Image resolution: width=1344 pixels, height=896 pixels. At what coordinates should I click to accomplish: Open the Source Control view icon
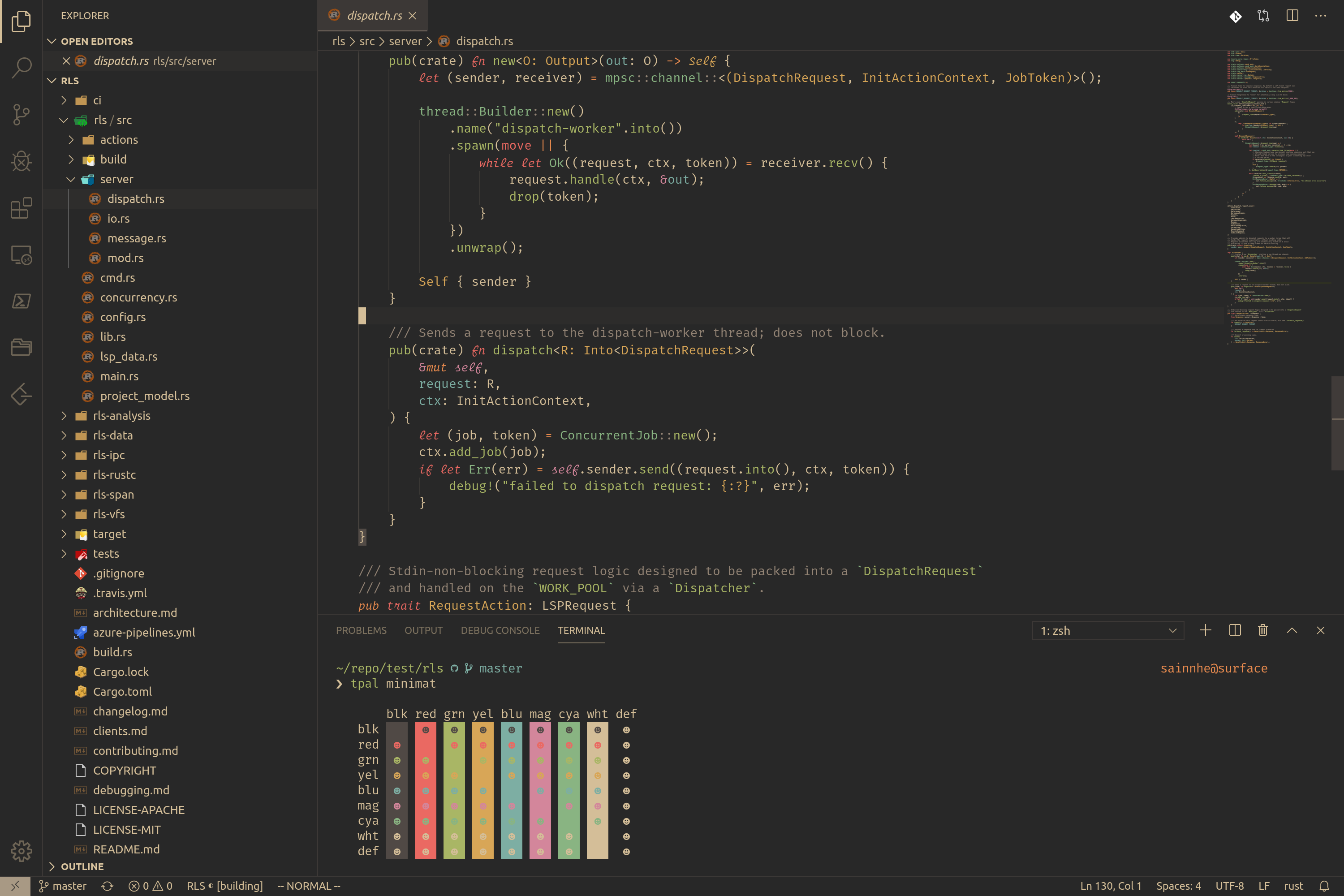pos(21,114)
